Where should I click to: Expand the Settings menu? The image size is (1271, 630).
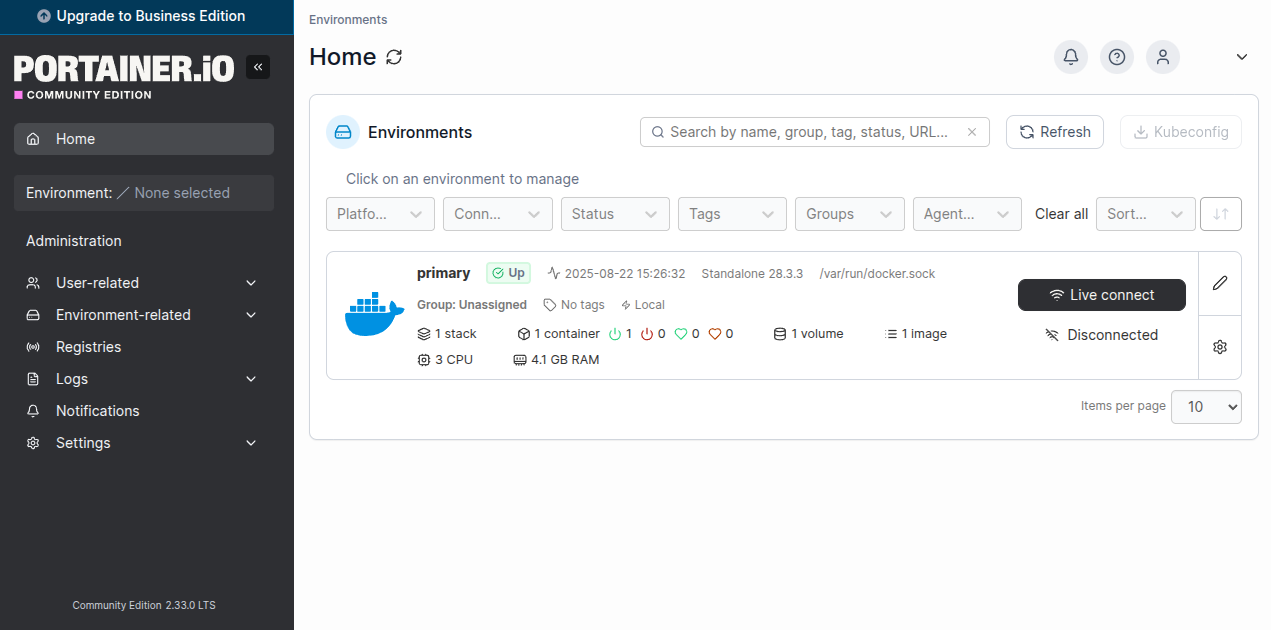144,443
